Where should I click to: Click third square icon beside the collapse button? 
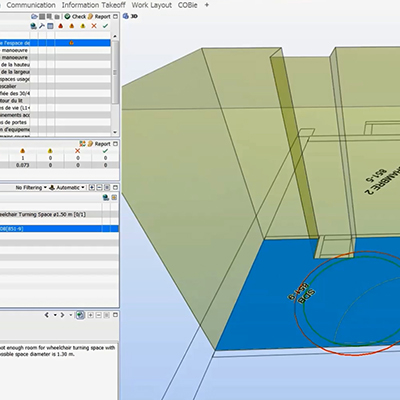[x=107, y=188]
